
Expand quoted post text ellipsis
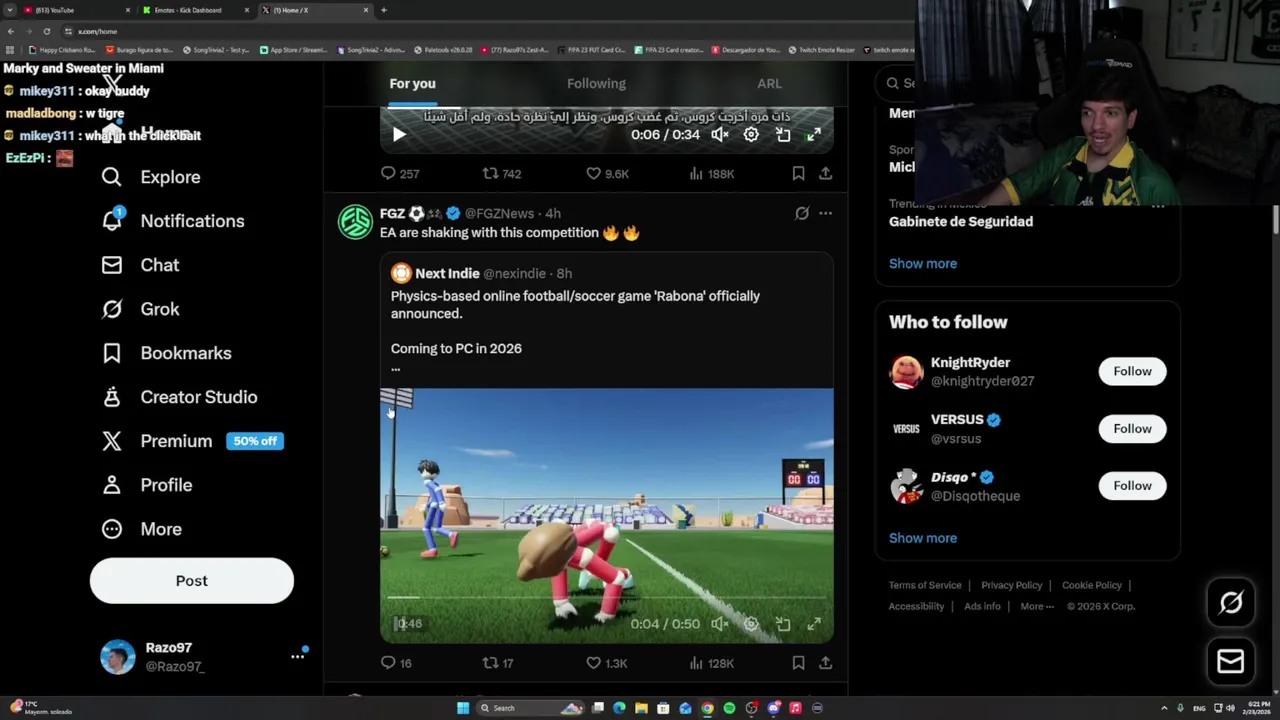395,368
